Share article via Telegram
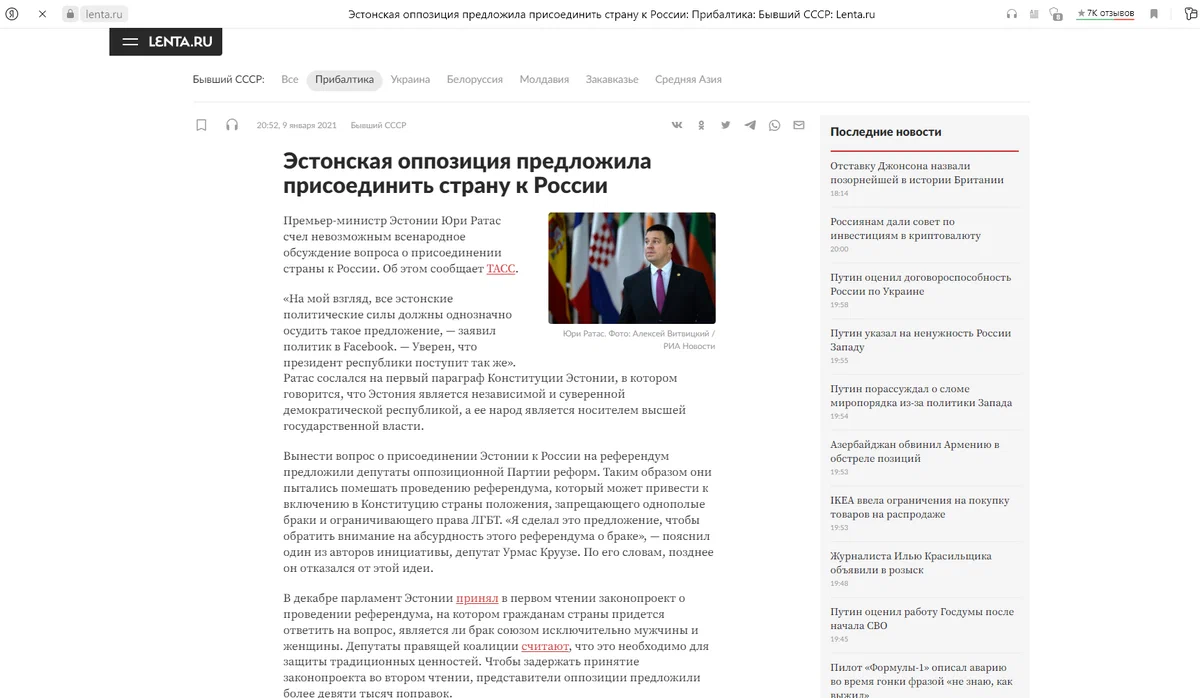 pos(750,125)
